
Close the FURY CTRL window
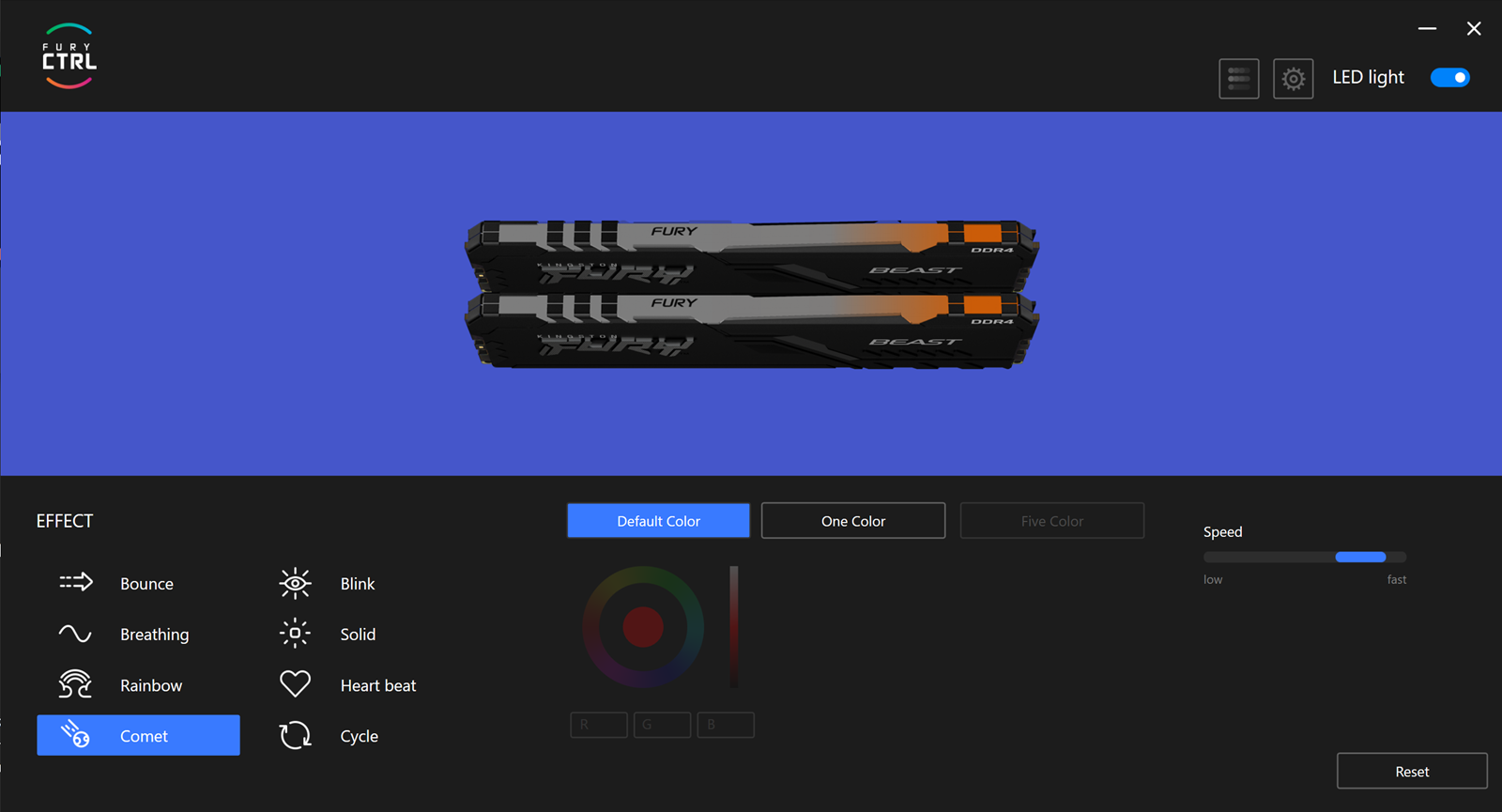(x=1474, y=29)
